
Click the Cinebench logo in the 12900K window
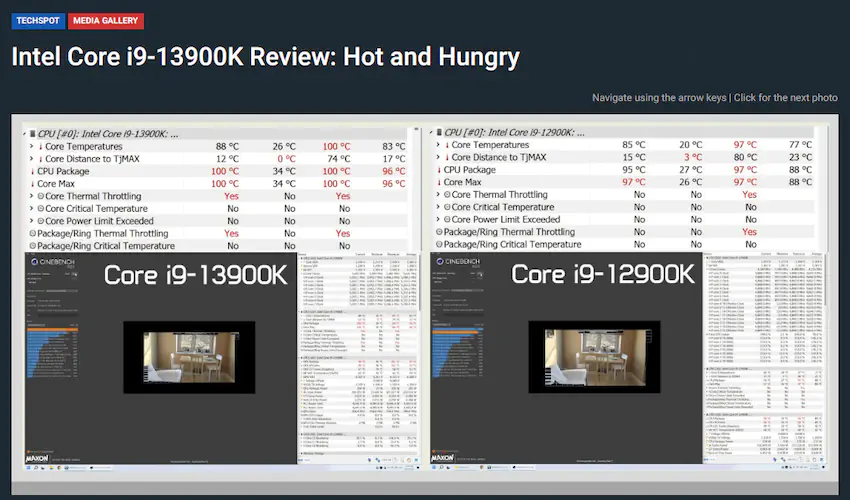coord(459,261)
